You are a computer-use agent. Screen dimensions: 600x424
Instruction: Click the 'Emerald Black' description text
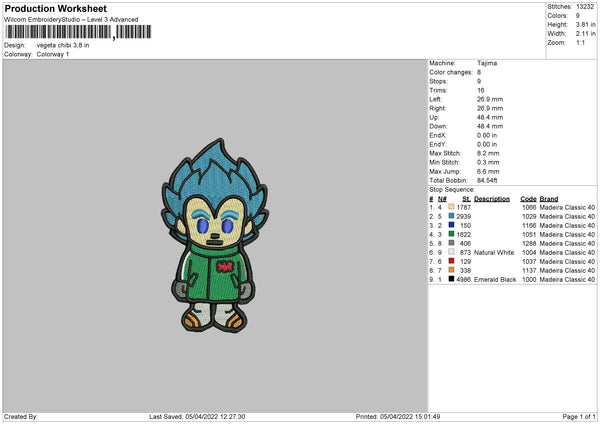coord(495,279)
